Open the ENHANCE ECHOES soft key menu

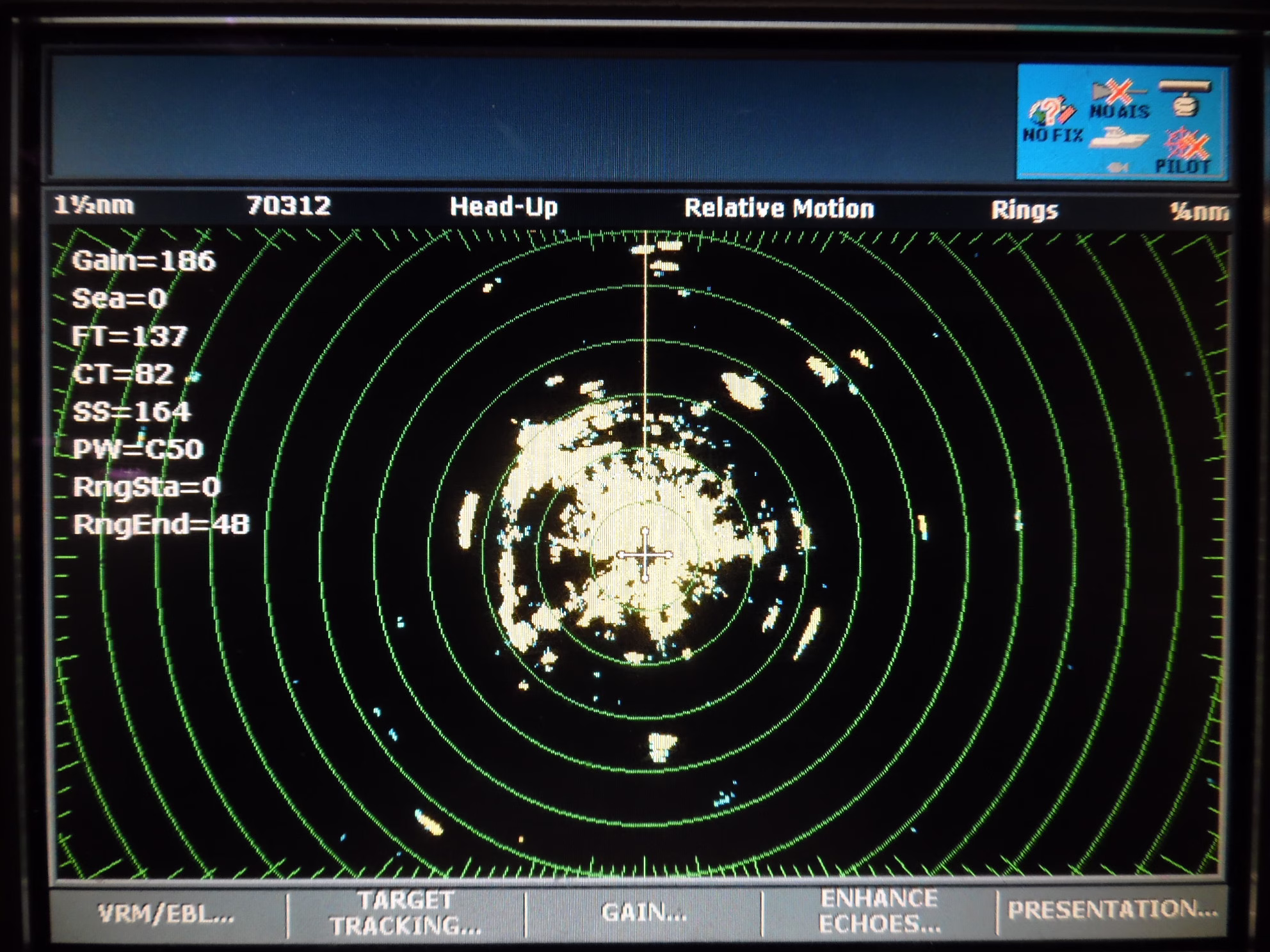(880, 911)
